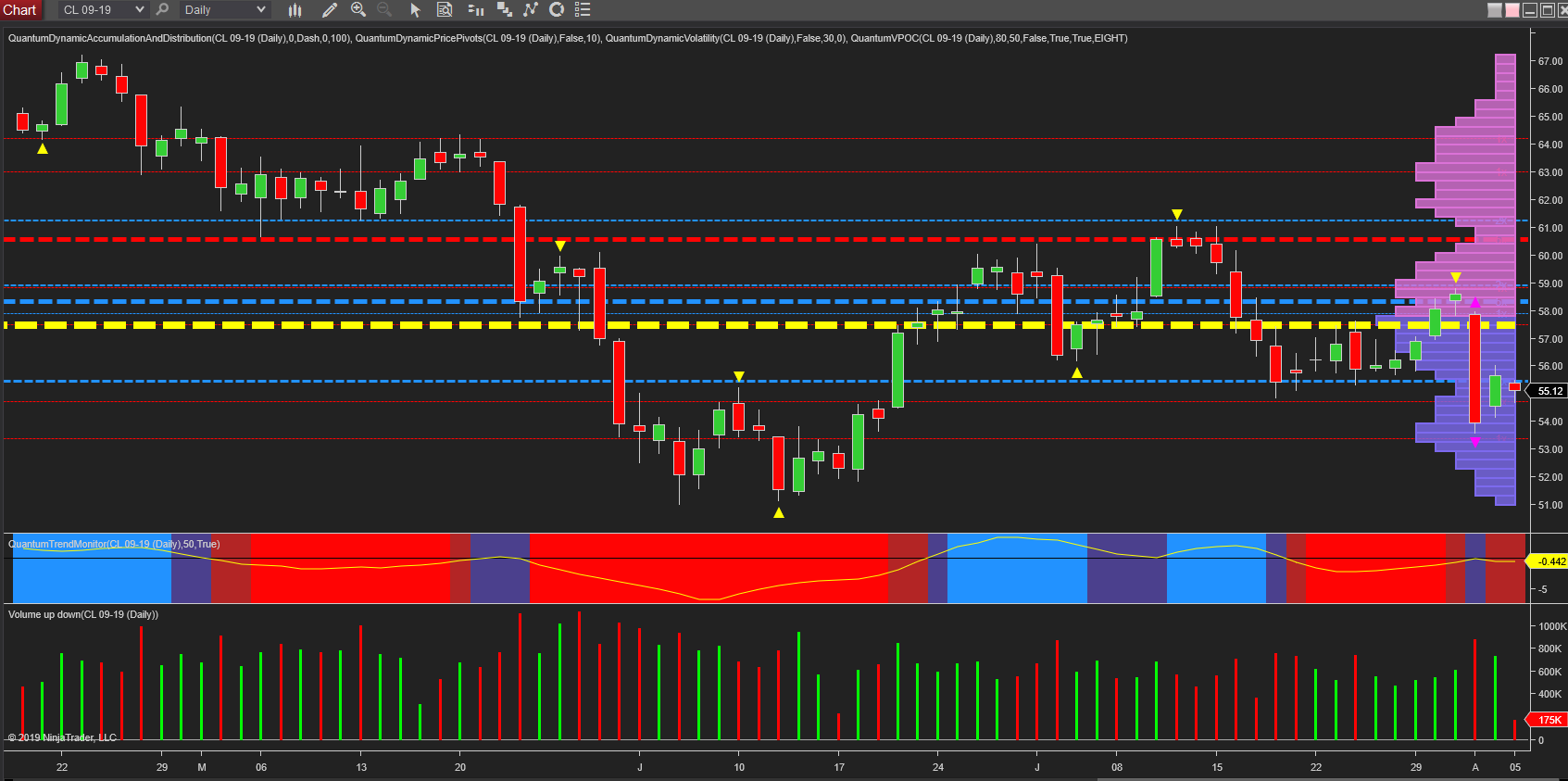Open the Chart Trader icon
The width and height of the screenshot is (1568, 781).
[x=476, y=10]
